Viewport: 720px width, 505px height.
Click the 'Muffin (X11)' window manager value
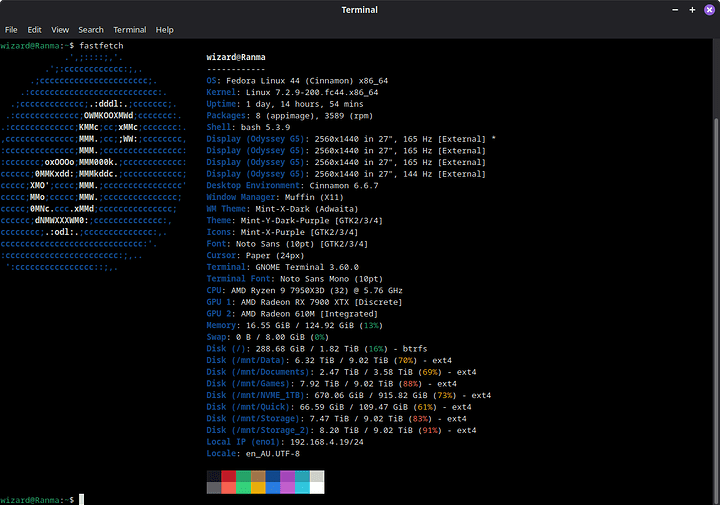click(x=314, y=197)
